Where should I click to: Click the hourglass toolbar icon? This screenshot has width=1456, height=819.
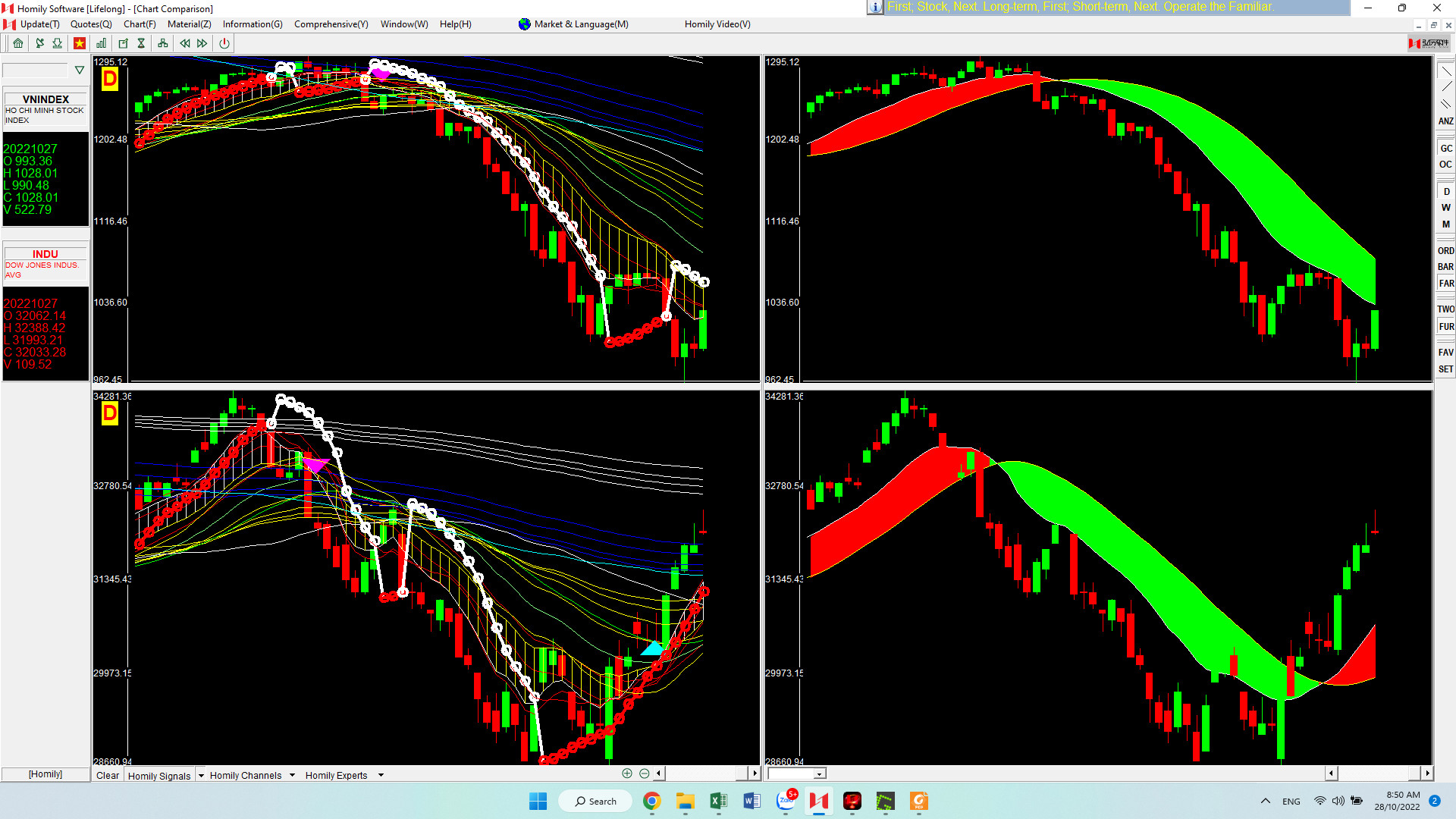pos(141,43)
